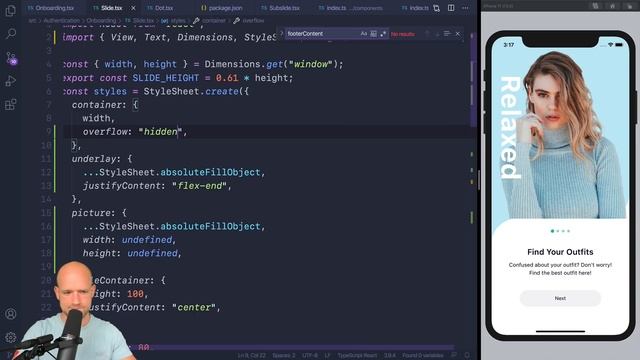
Task: Change Spaces indentation in status bar
Action: pyautogui.click(x=284, y=356)
